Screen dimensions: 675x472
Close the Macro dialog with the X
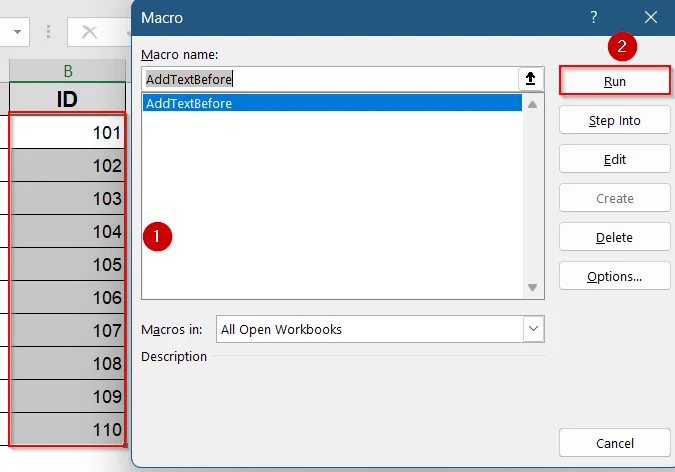tap(650, 17)
